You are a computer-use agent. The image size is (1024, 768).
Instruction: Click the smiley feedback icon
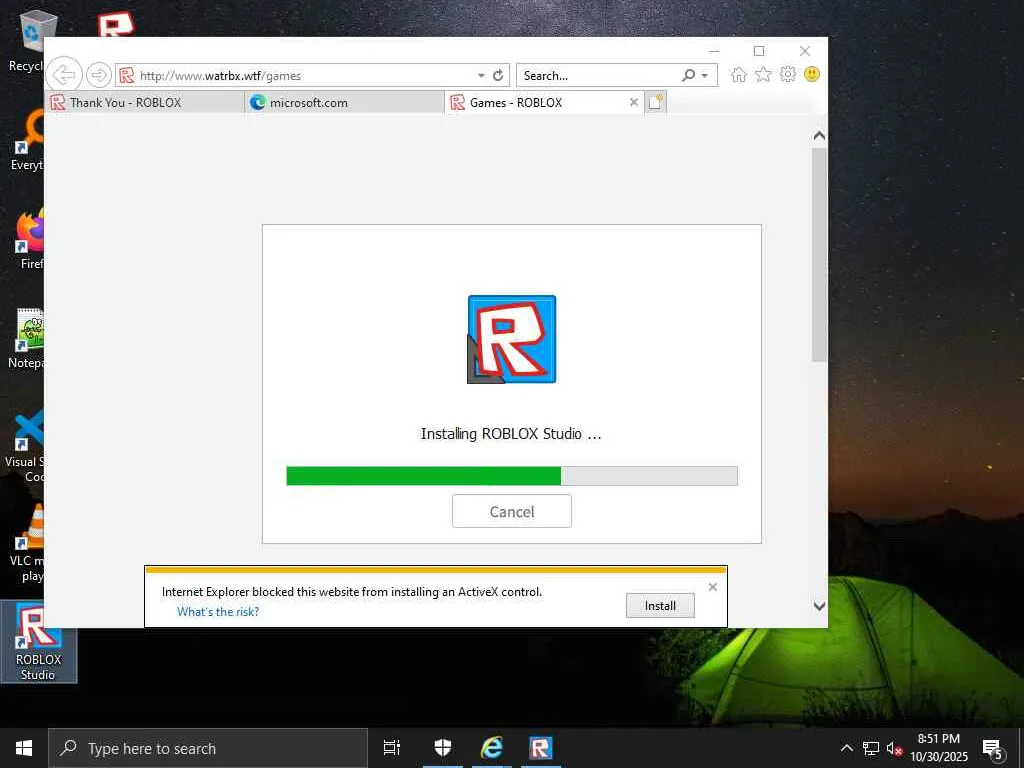812,74
